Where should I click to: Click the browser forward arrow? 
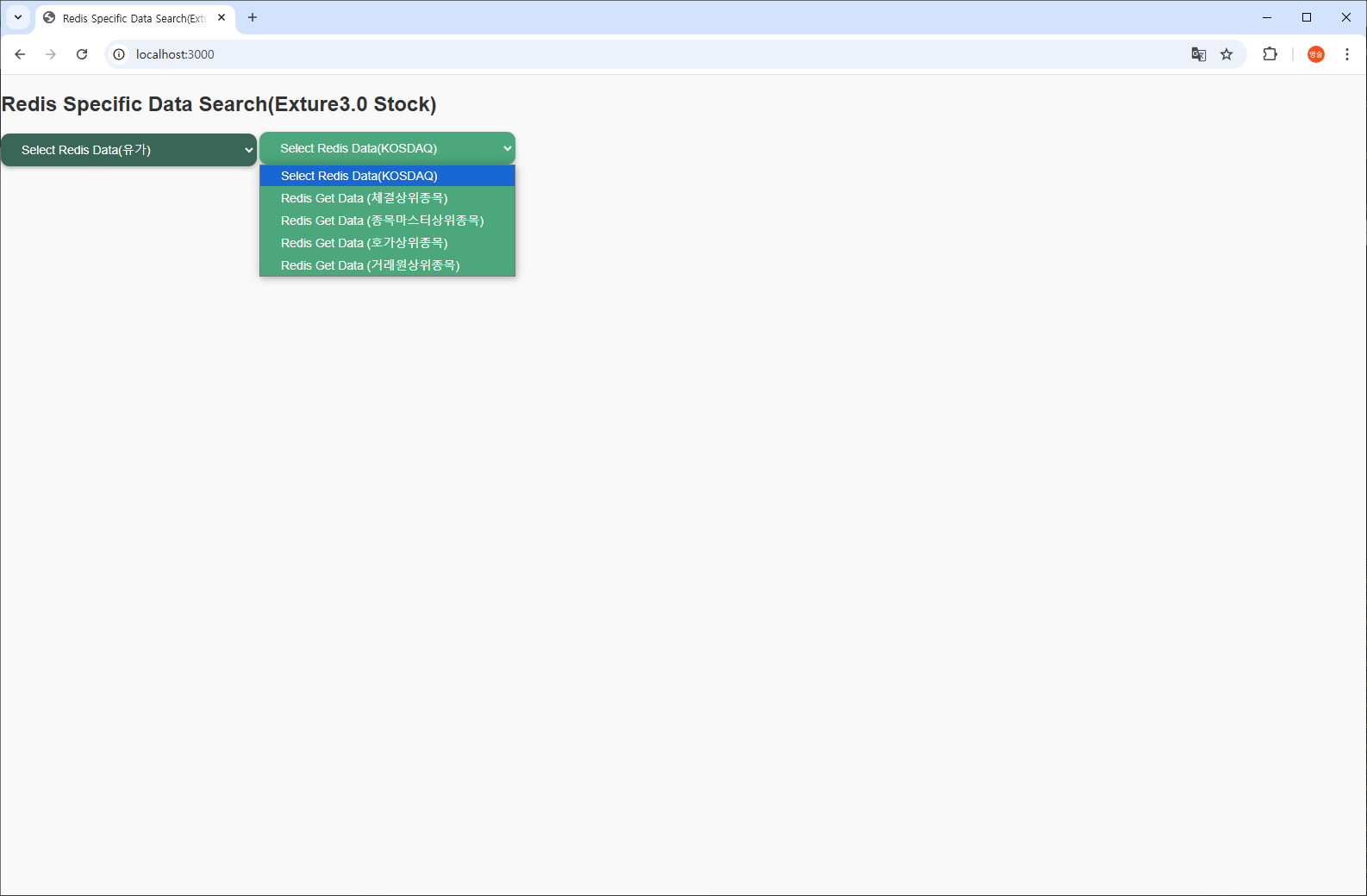coord(51,54)
